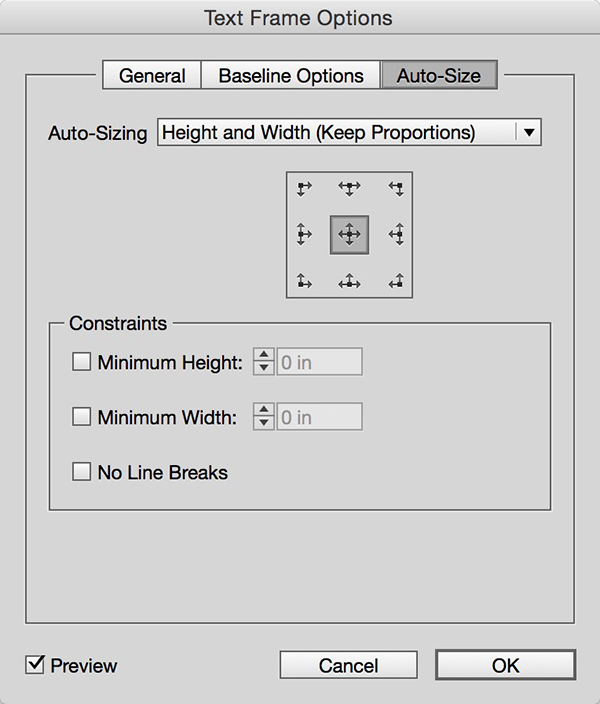Increase Minimum Height with up arrow

[264, 355]
